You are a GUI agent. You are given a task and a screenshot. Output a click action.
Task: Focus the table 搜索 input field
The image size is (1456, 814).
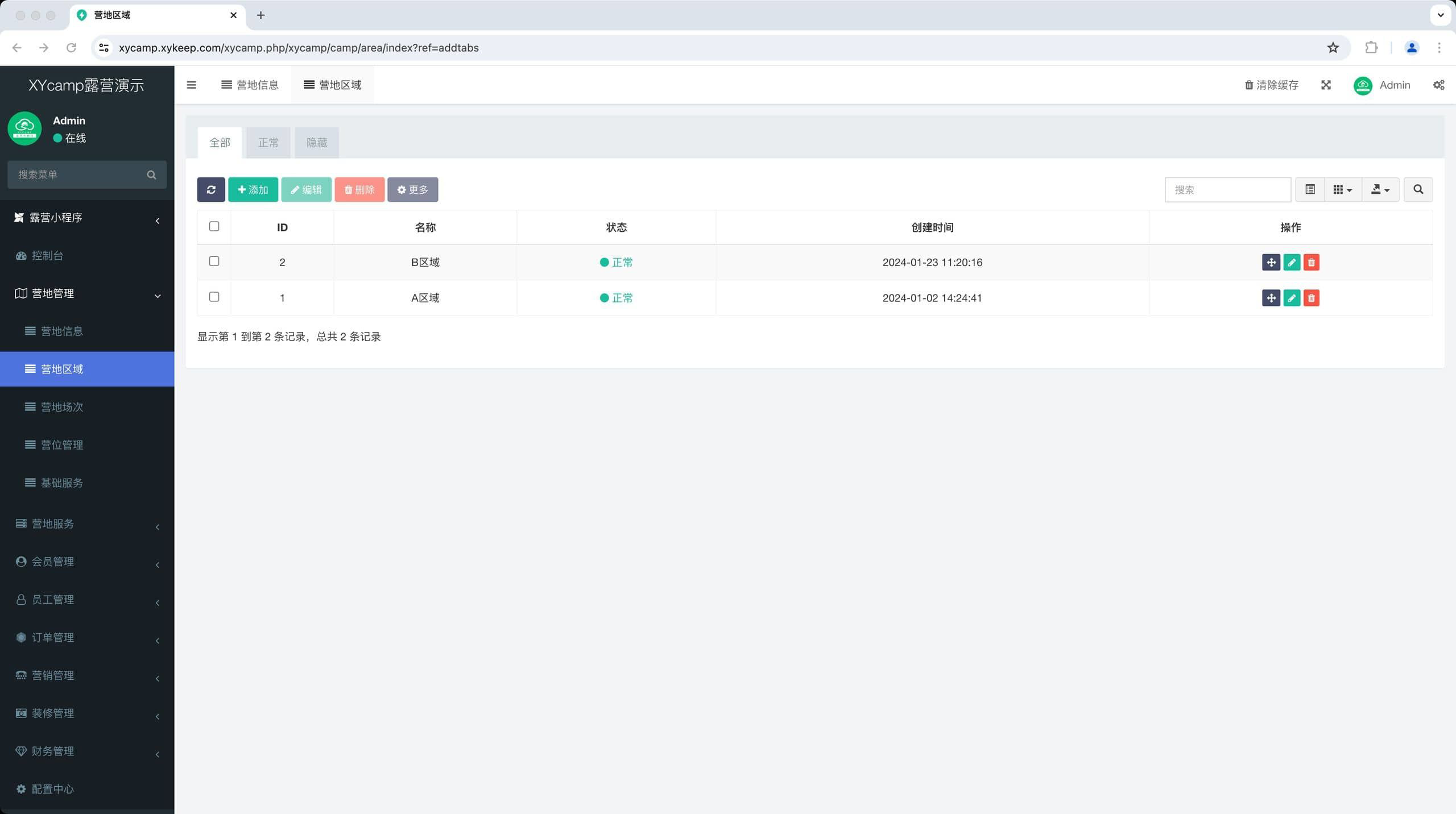point(1228,189)
